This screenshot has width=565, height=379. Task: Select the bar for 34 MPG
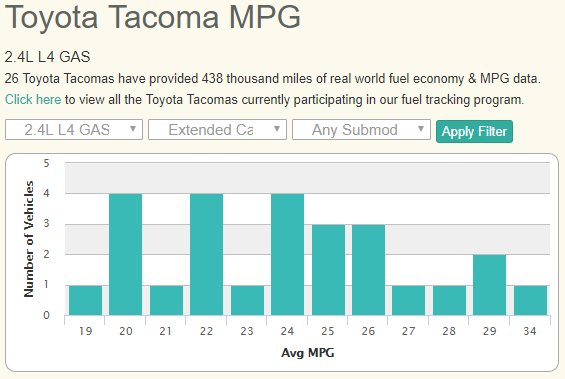530,300
